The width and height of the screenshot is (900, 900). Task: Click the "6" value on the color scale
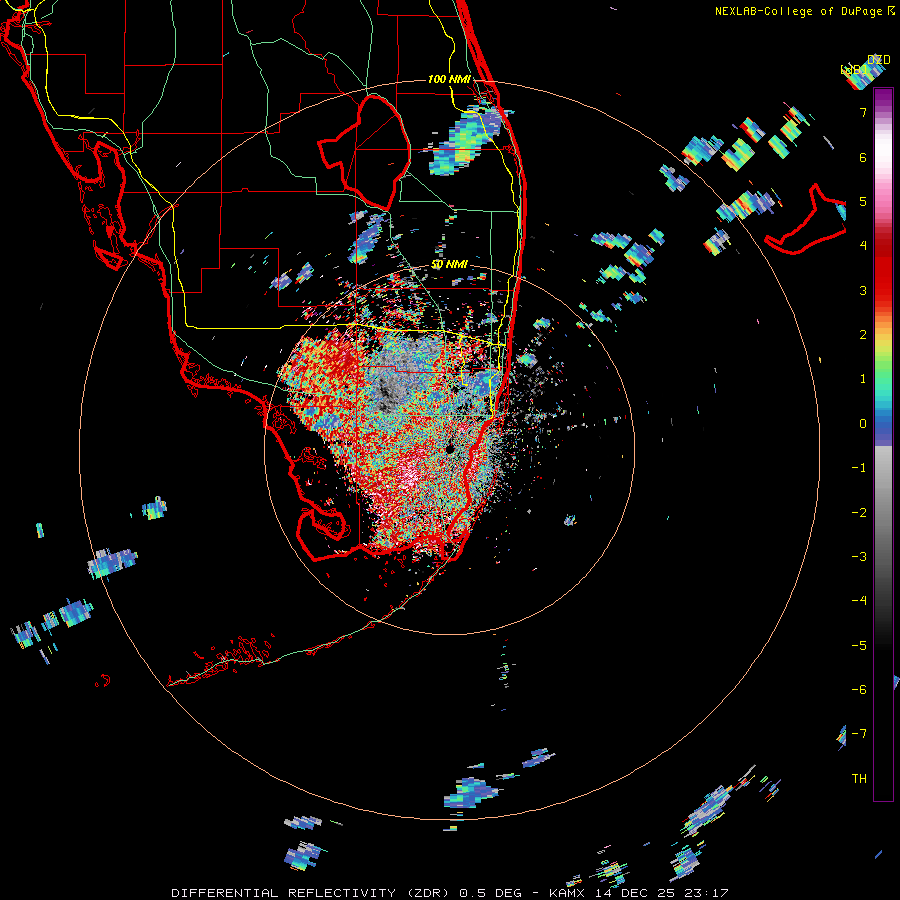tap(863, 157)
